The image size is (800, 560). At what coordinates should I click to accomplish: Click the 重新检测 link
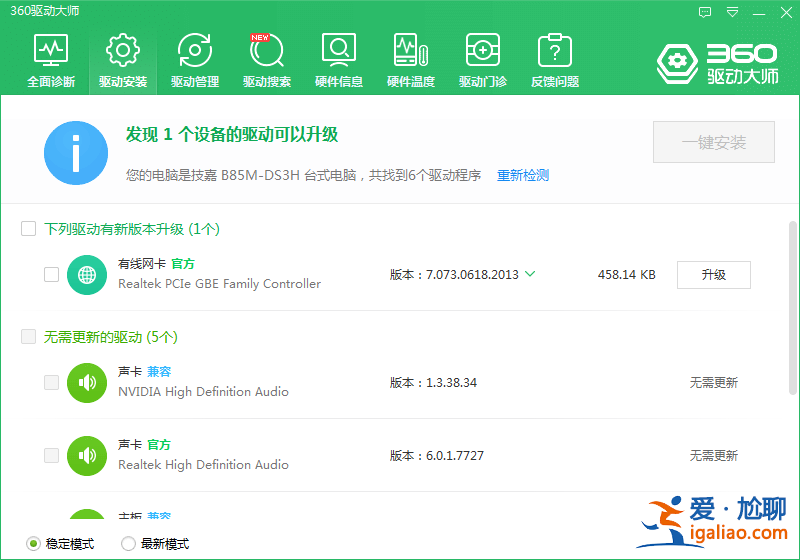(x=523, y=175)
